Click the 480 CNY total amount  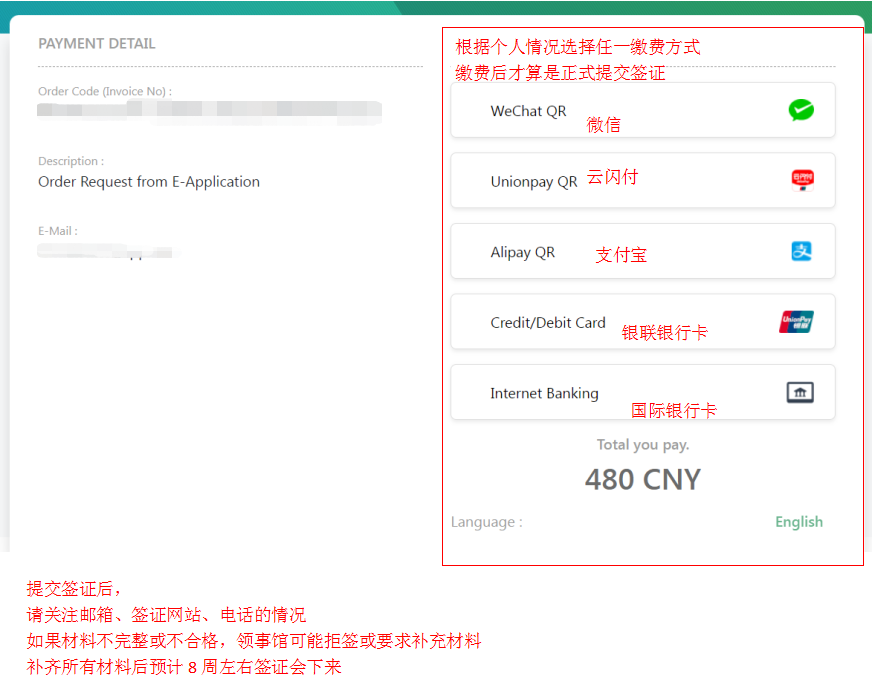click(642, 480)
